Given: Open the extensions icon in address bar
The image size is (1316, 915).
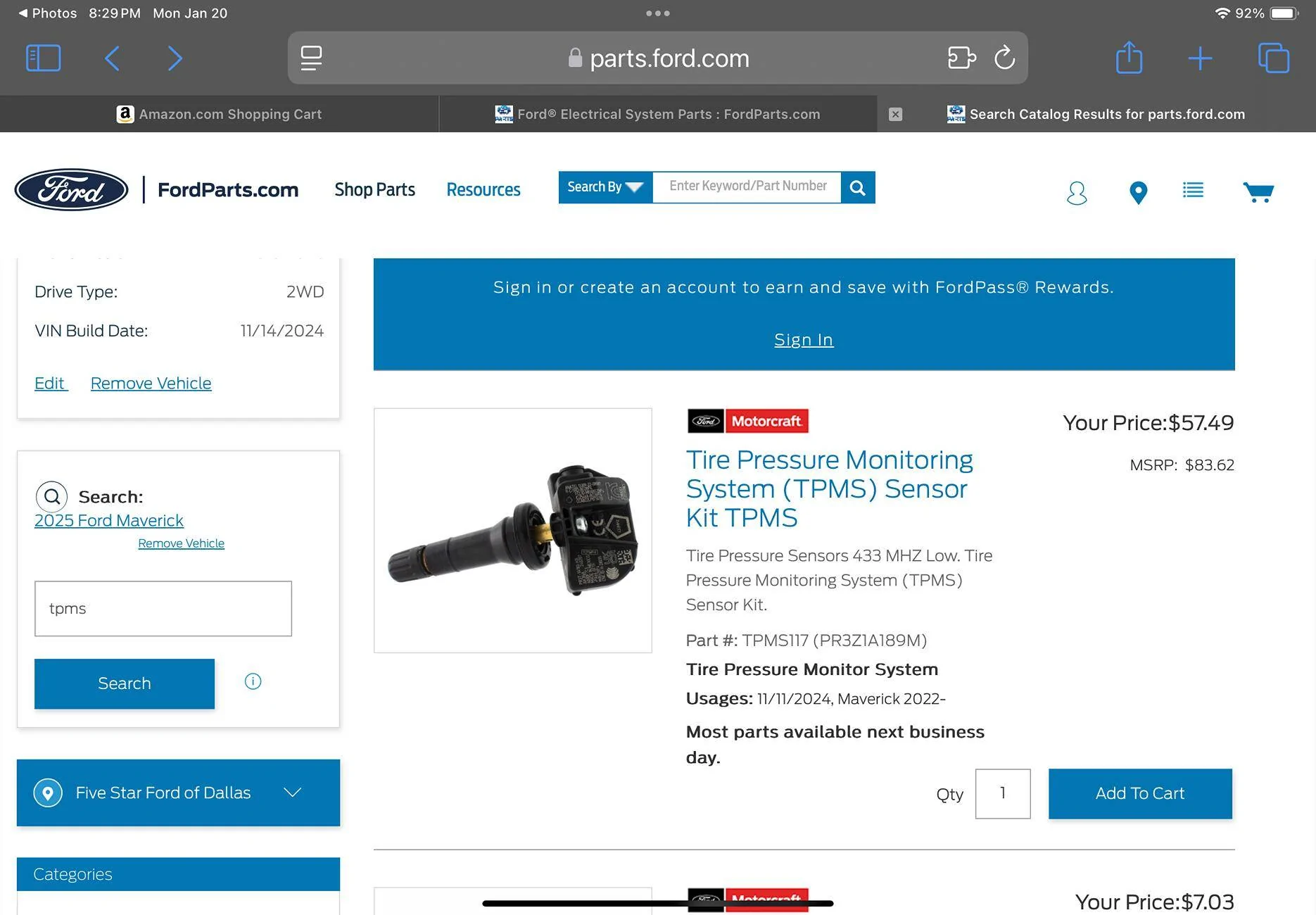Looking at the screenshot, I should point(961,57).
